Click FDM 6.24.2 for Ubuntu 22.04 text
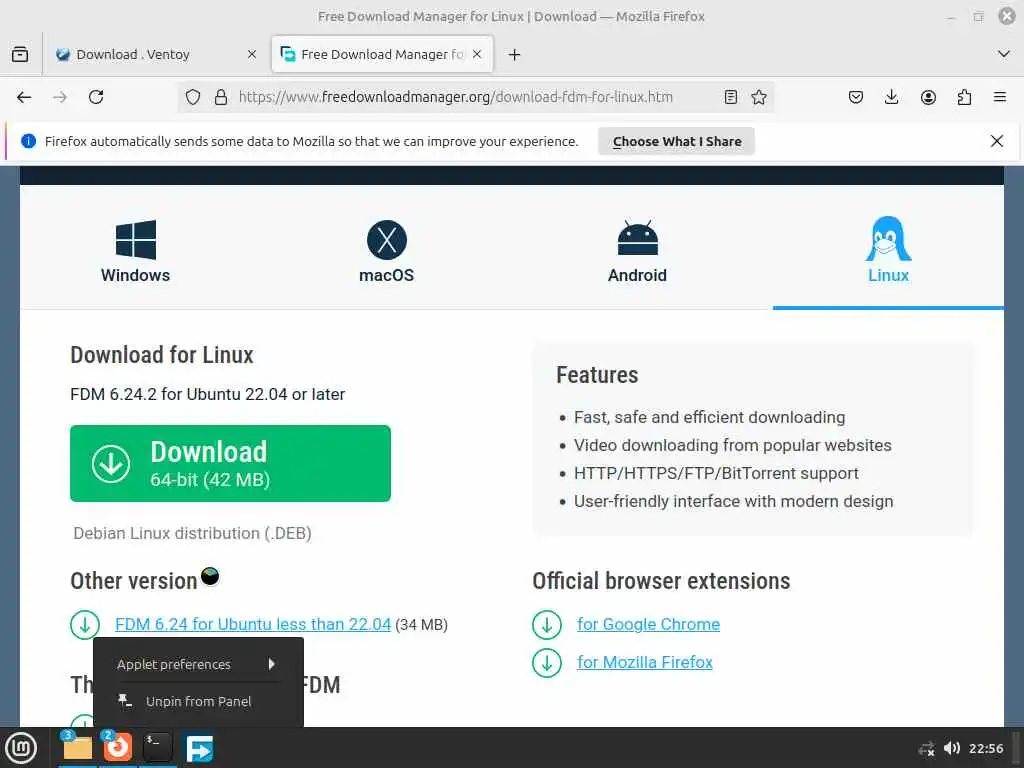This screenshot has height=768, width=1024. coord(208,394)
